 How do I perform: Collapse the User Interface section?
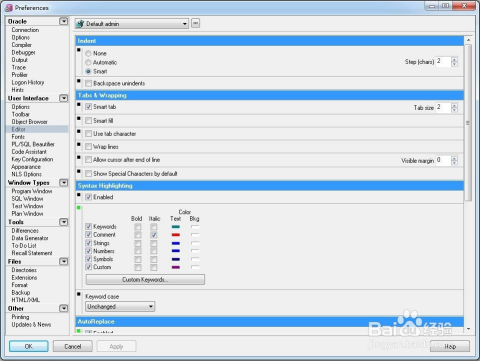[63, 98]
